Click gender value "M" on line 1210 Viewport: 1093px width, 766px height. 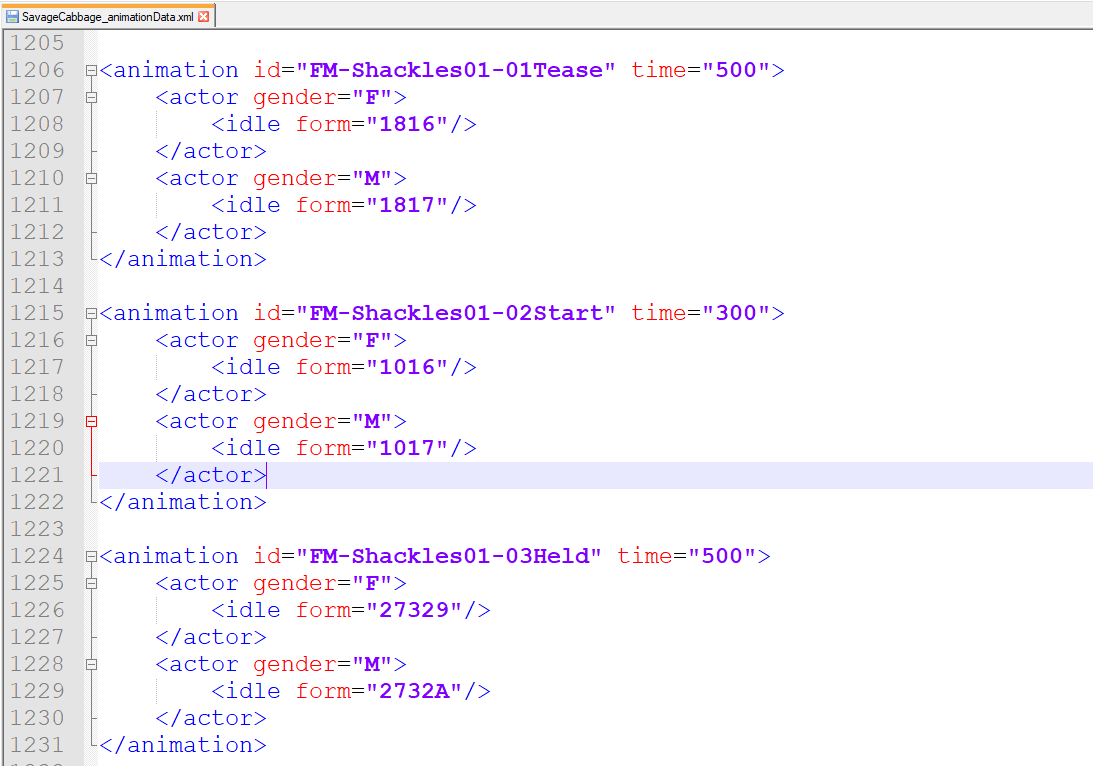(372, 178)
